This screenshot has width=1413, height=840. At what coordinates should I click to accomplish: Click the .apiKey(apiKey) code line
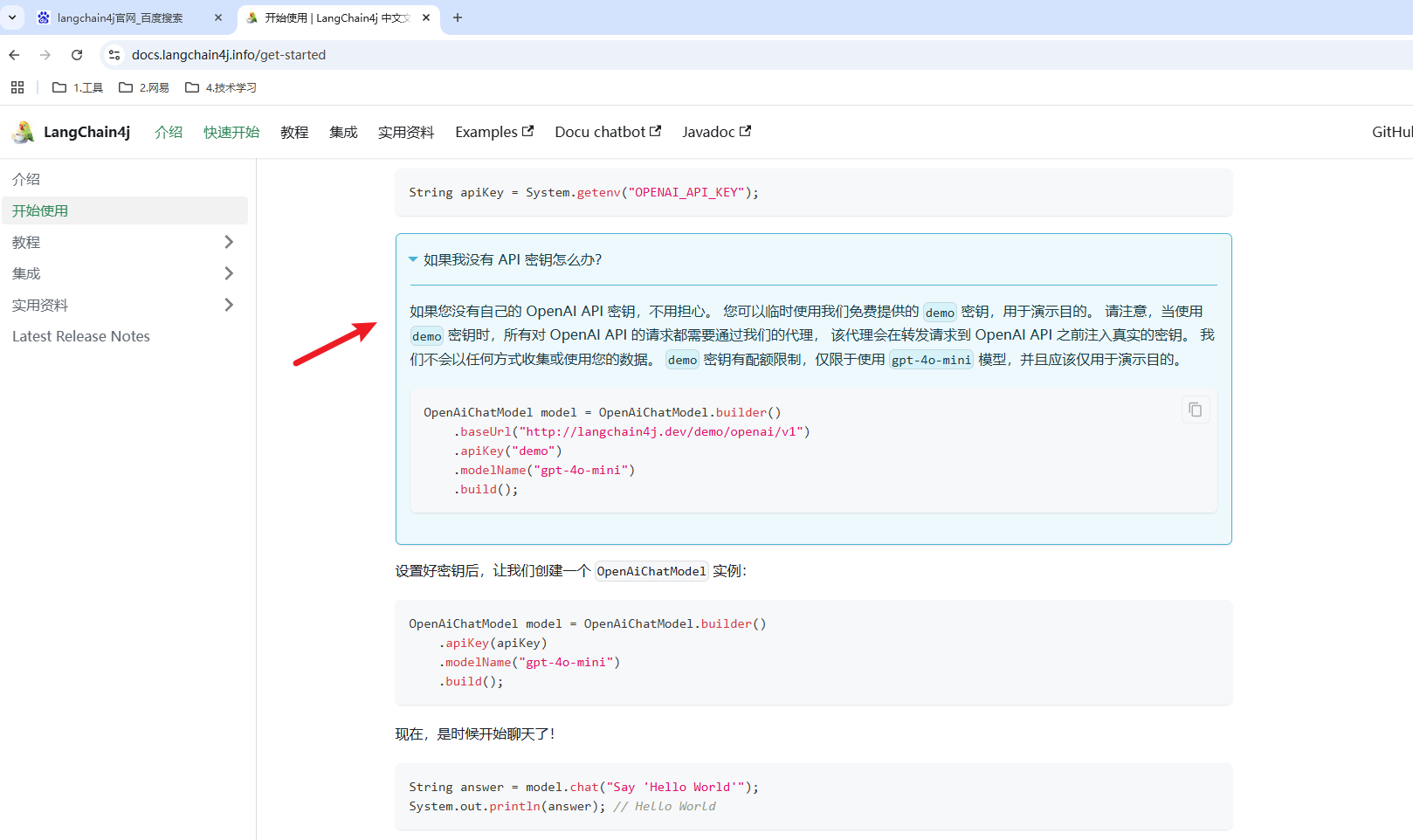(x=493, y=643)
